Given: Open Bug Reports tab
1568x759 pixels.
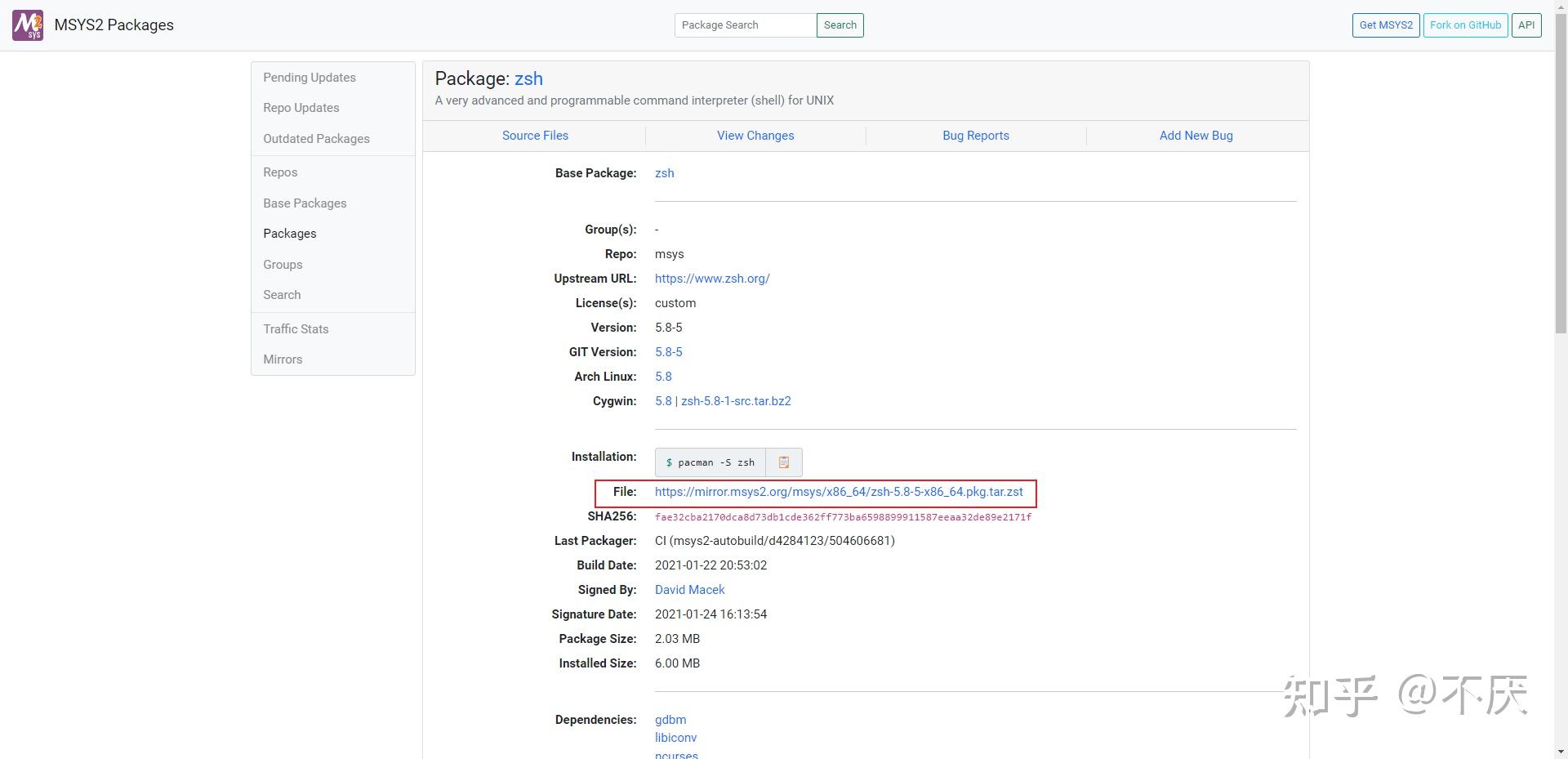Looking at the screenshot, I should [x=976, y=136].
